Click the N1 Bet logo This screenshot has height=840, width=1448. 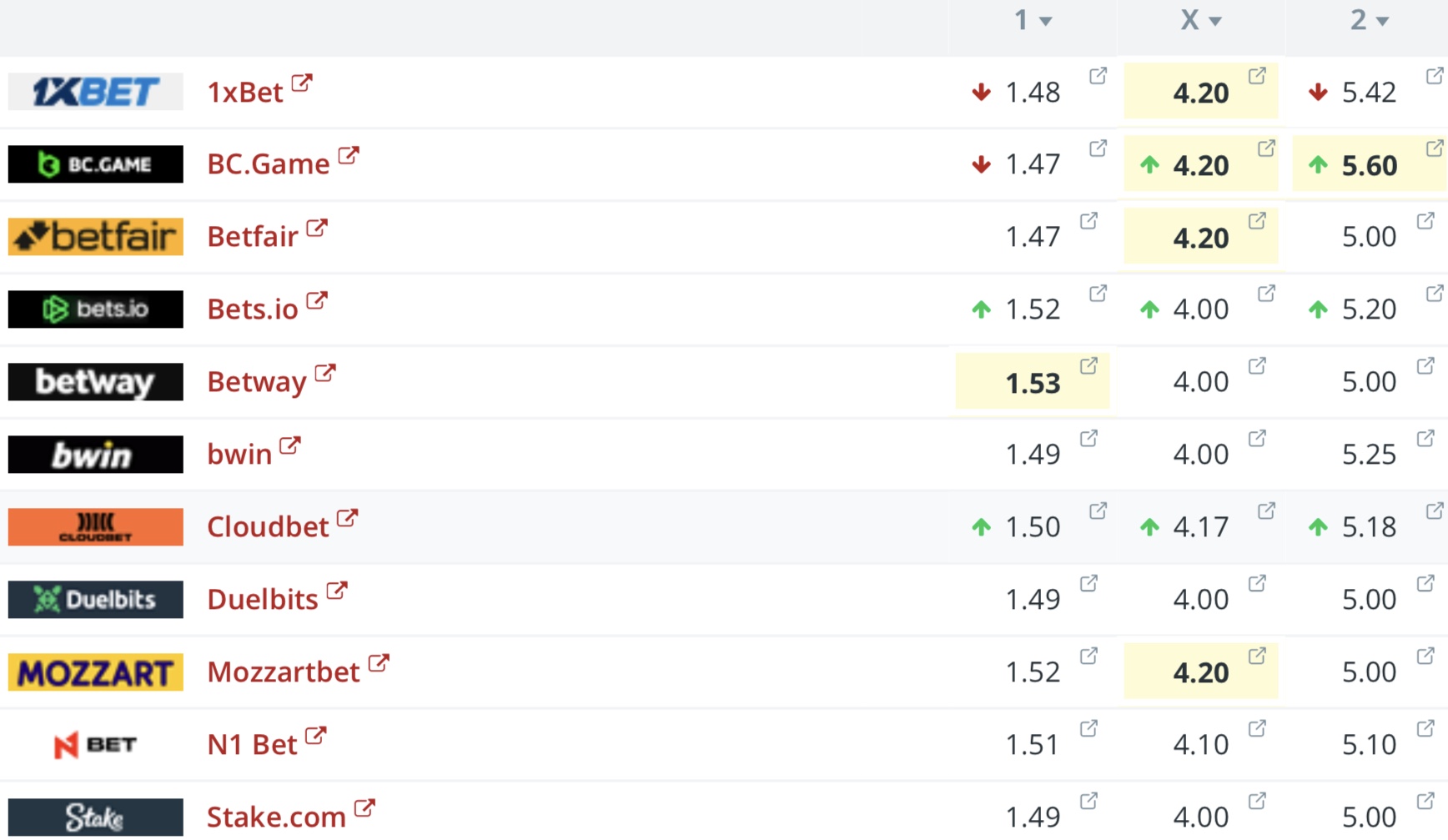(95, 744)
